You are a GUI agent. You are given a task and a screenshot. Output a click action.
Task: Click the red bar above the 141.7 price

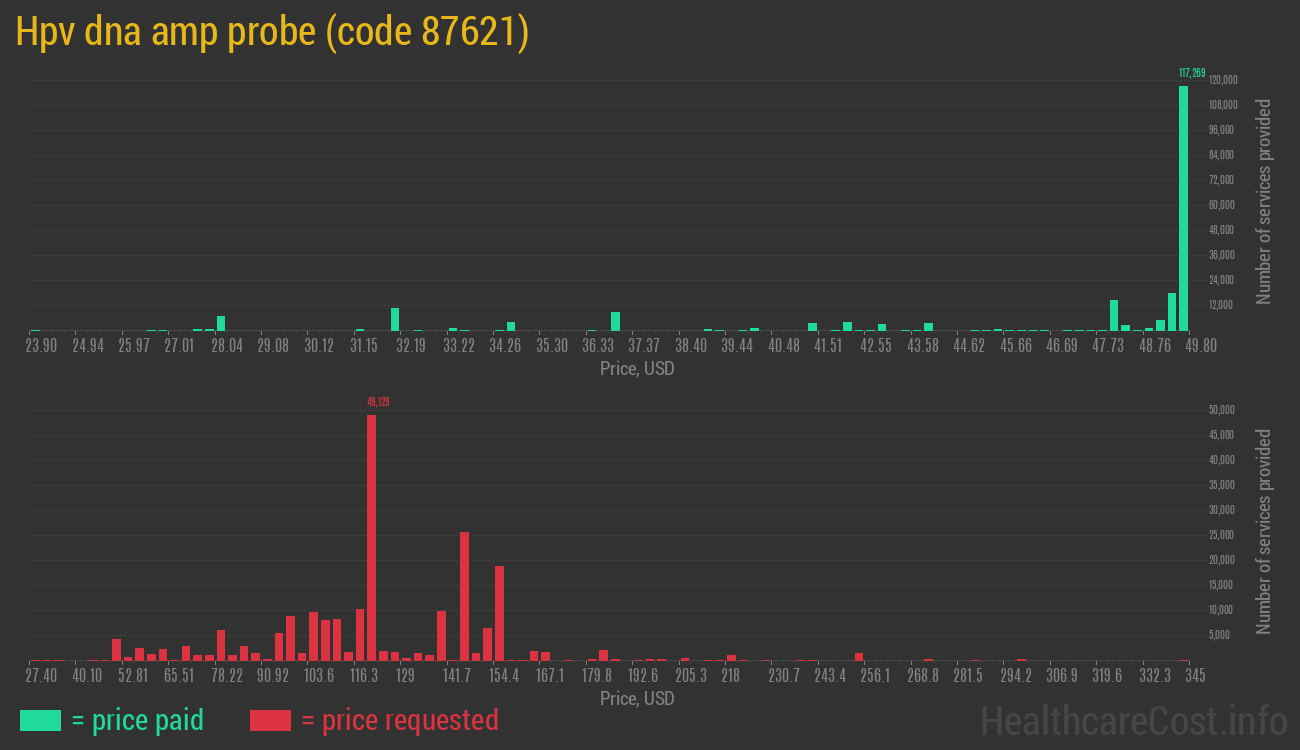click(x=464, y=595)
